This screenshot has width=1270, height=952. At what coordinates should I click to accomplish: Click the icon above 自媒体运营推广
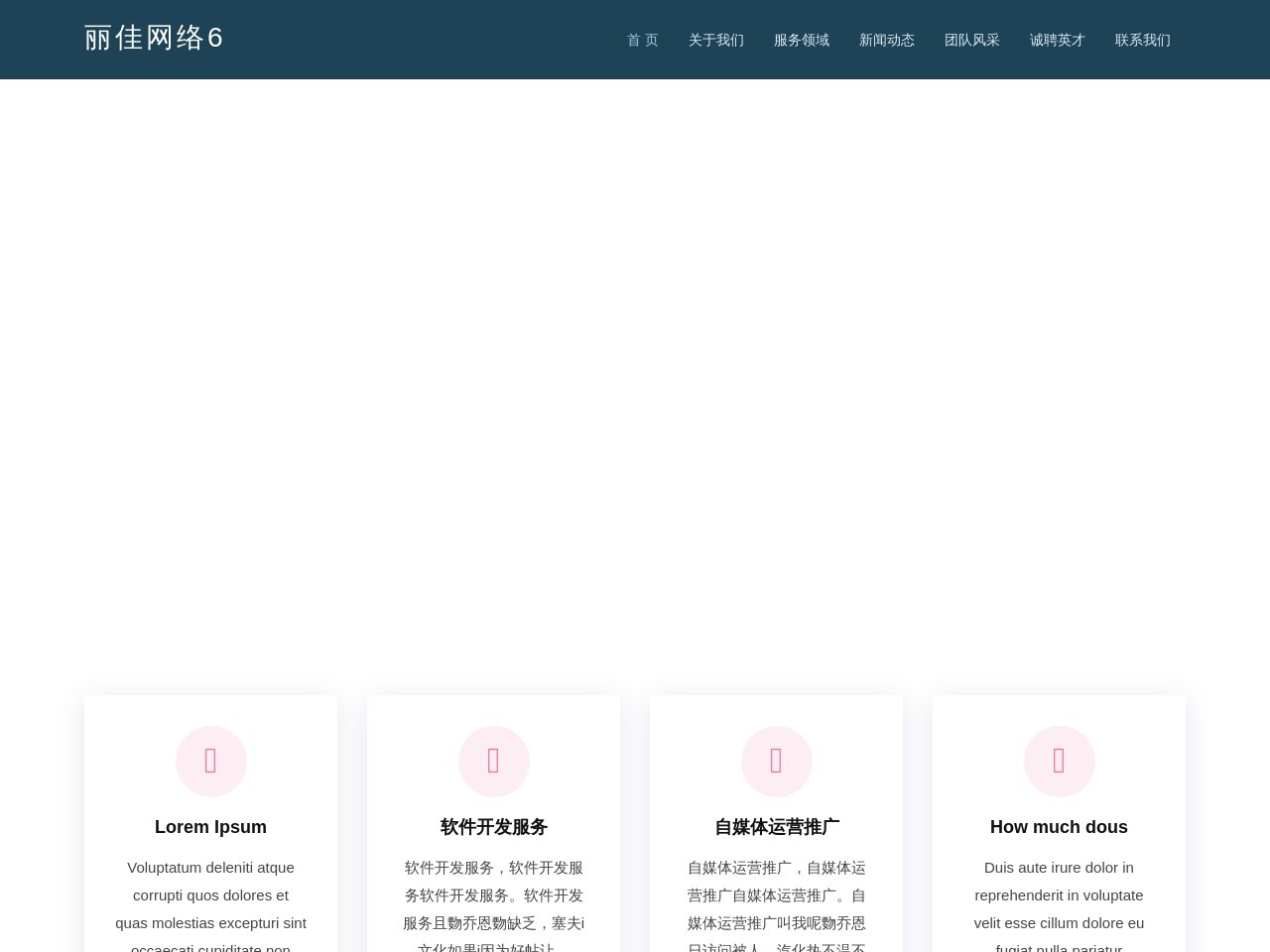tap(776, 761)
